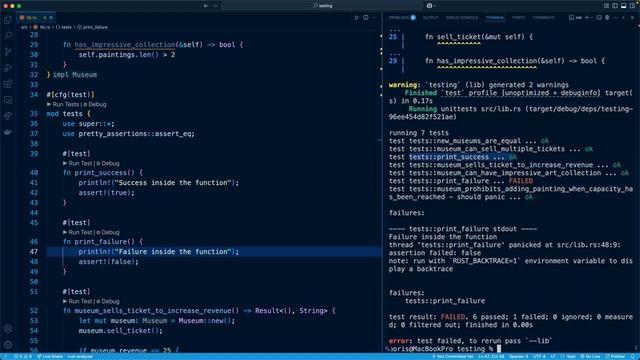
Task: Click print_failure in the breadcrumb
Action: pos(95,27)
